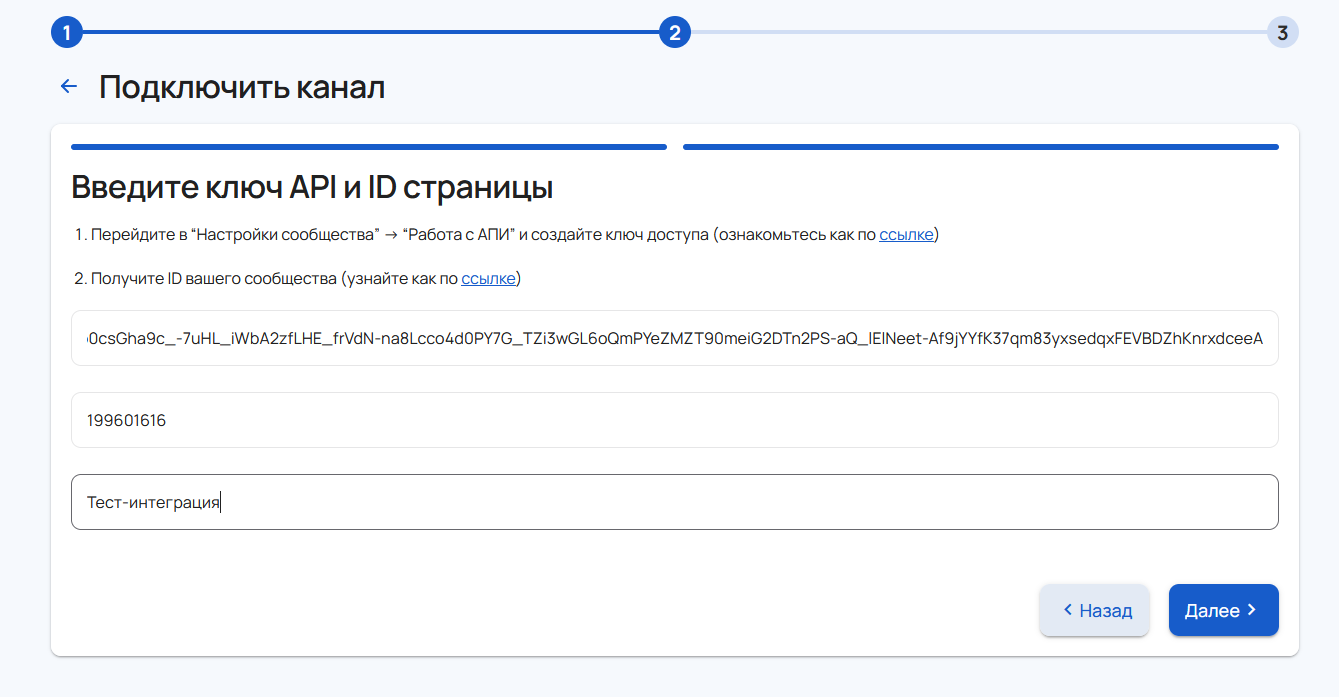Open the ссылке link for creating access key
This screenshot has width=1339, height=697.
pos(906,235)
